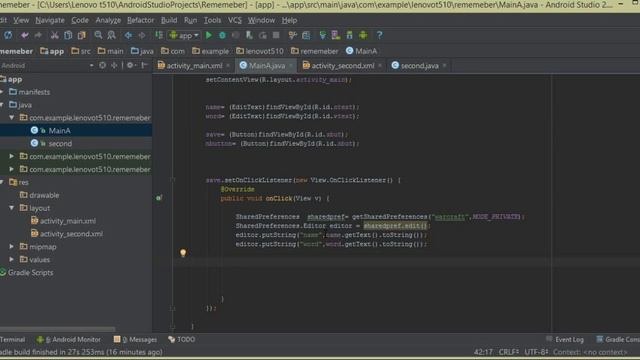Click the 42:17 cursor position status
Viewport: 640px width, 360px height.
(483, 352)
